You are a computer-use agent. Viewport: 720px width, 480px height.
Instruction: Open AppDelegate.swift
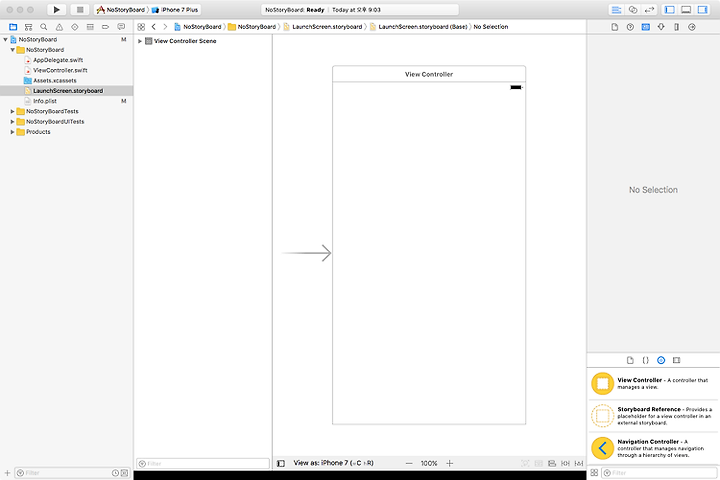(58, 60)
